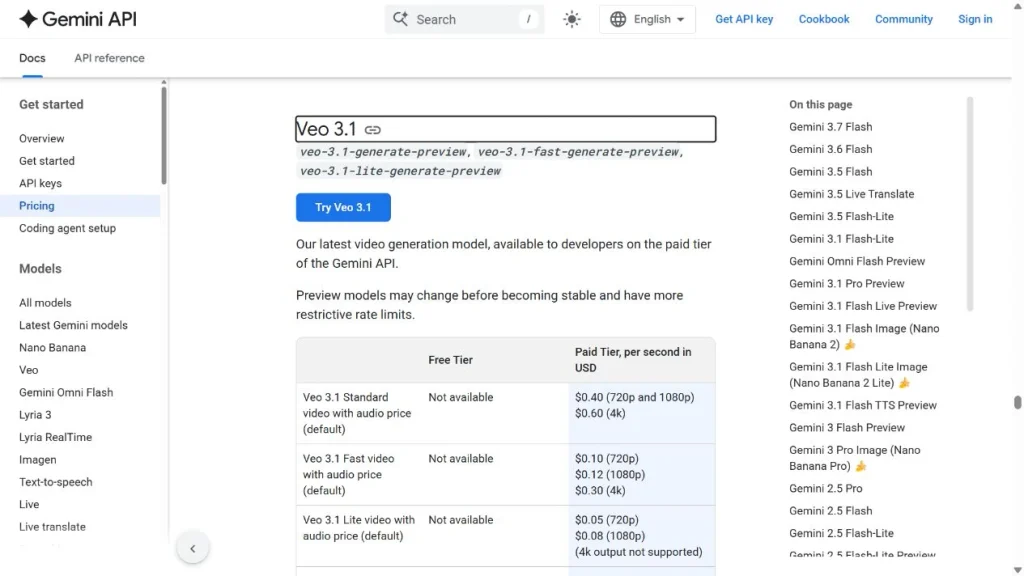Switch to the API reference tab
Screen dimensions: 1024x576
109,58
